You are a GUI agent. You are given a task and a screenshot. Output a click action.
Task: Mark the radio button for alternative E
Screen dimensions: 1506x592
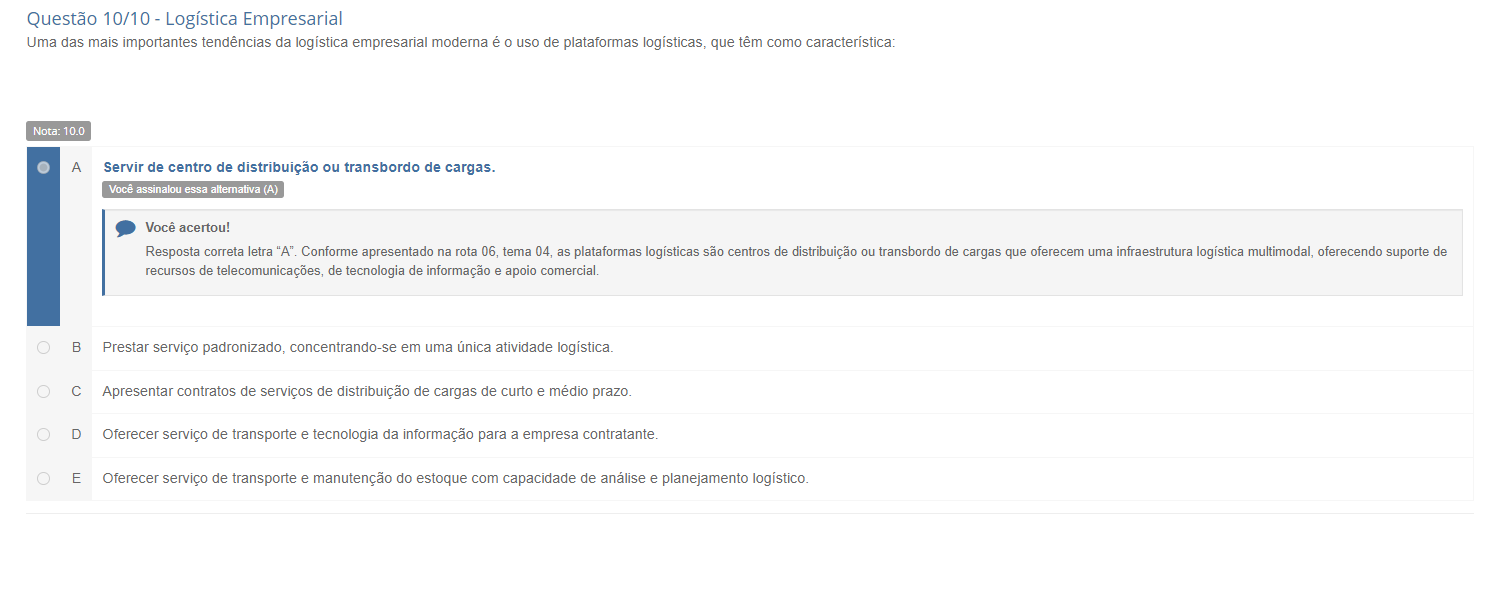(43, 478)
